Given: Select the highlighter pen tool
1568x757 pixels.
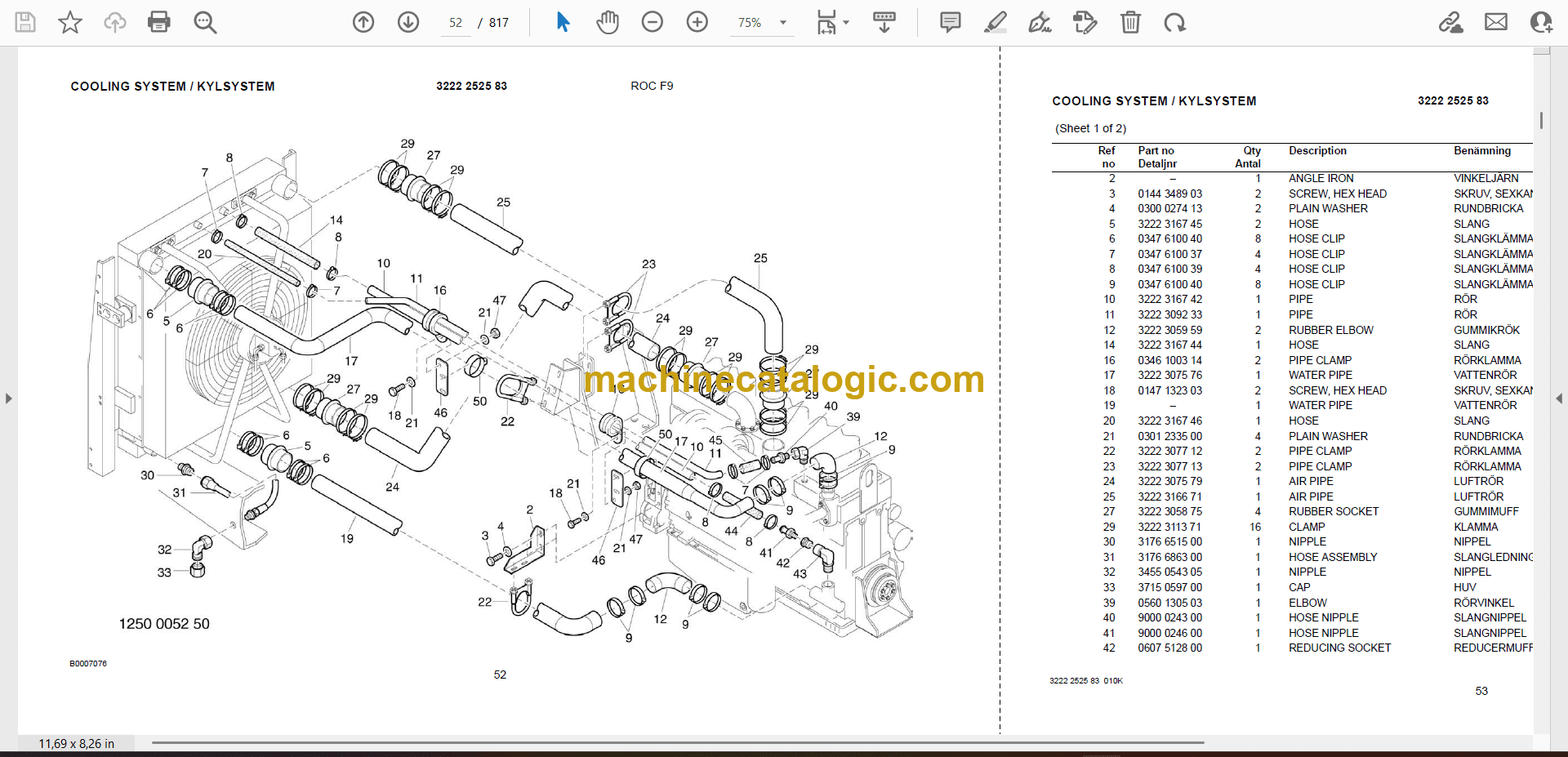Looking at the screenshot, I should [996, 22].
